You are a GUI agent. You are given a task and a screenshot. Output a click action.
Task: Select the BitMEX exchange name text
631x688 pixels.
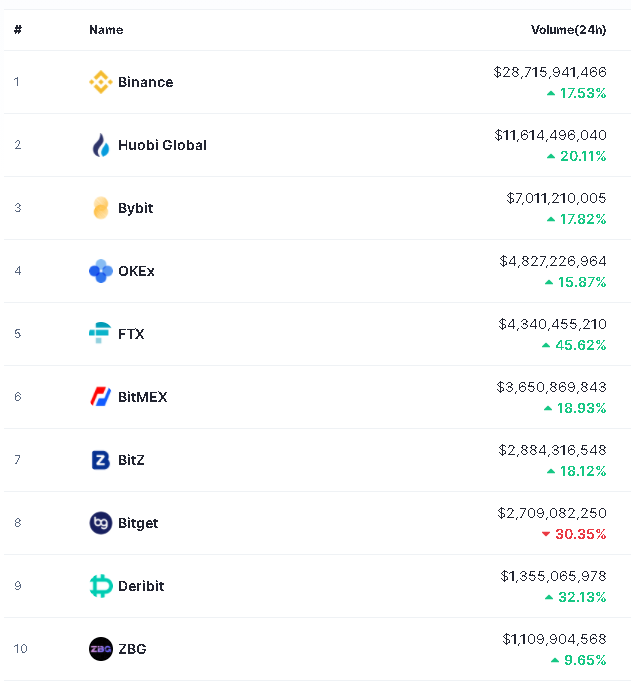pyautogui.click(x=143, y=397)
